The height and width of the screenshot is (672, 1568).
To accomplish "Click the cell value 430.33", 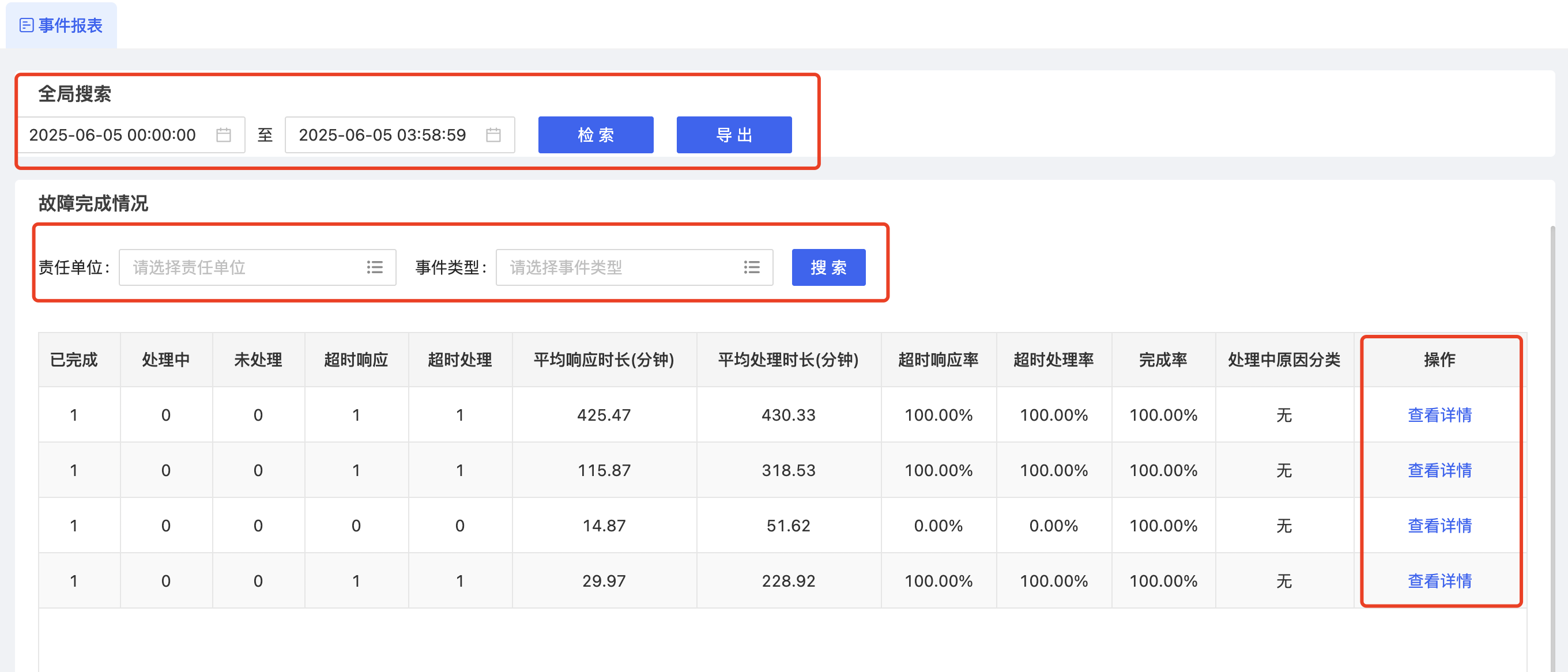I will [788, 415].
